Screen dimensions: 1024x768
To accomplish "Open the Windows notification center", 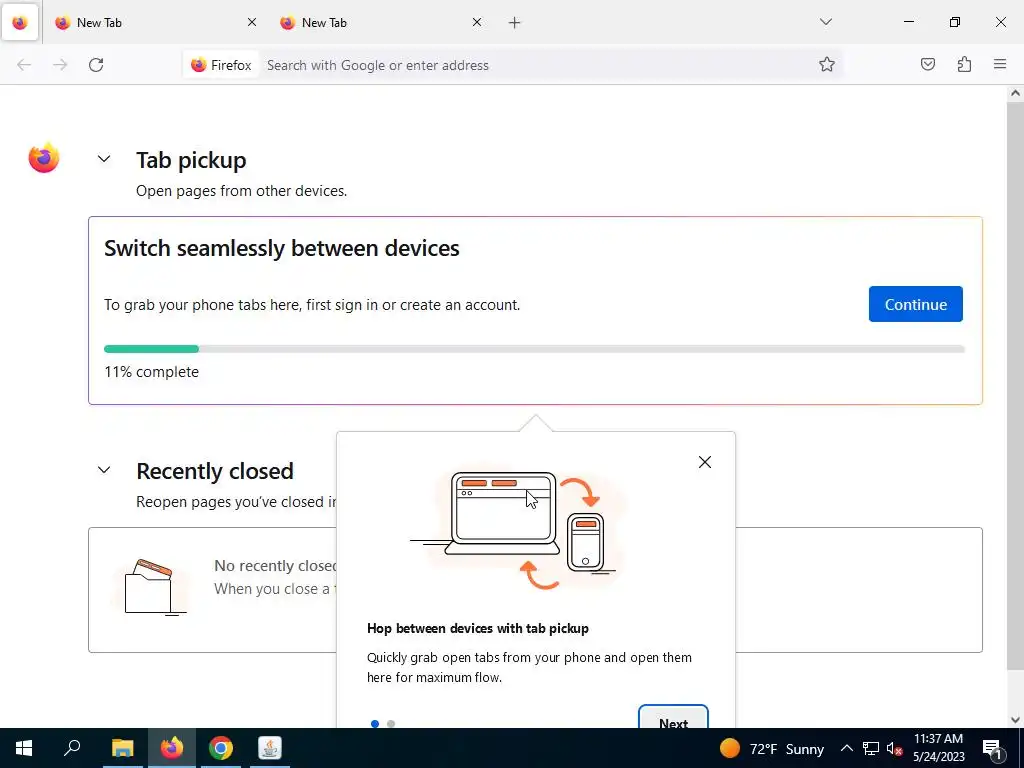I will (x=992, y=748).
